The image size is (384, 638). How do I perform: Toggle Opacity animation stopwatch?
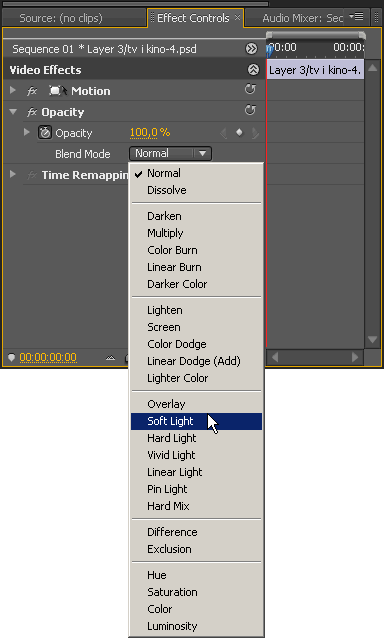tap(45, 133)
